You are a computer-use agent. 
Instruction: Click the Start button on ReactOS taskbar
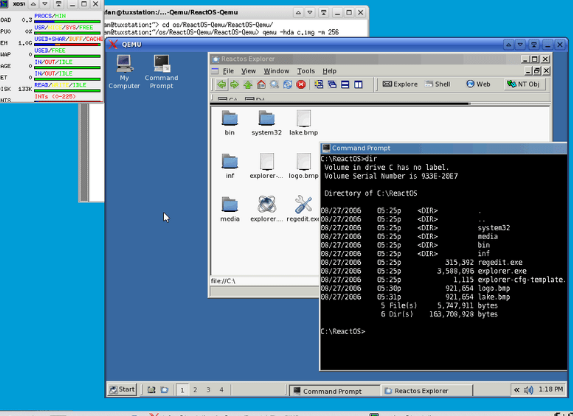[122, 389]
